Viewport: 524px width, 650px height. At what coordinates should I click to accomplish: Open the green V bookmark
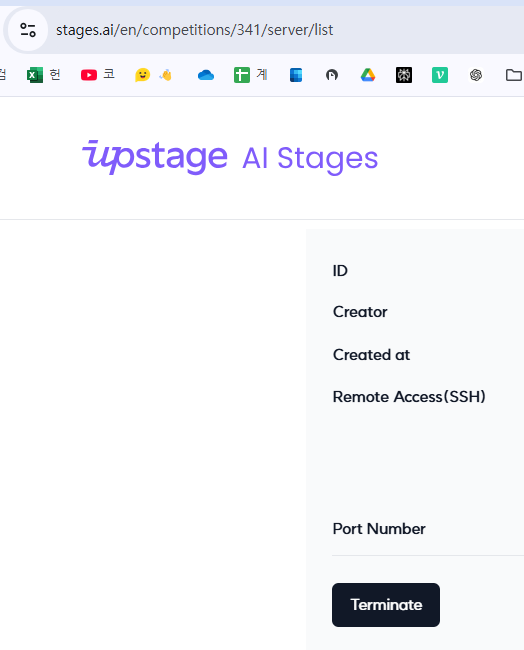tap(440, 75)
